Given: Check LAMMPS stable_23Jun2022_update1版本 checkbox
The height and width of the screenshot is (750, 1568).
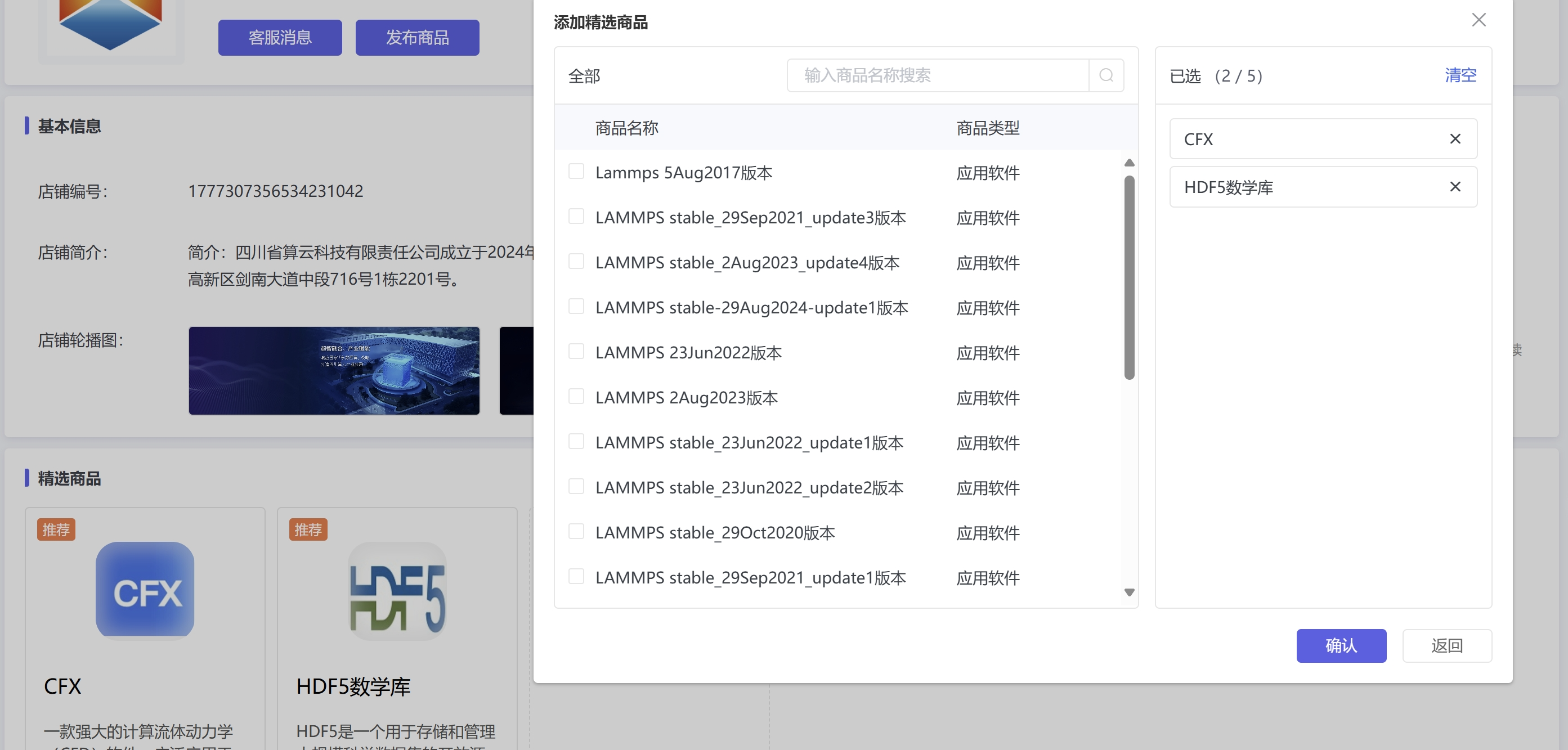Looking at the screenshot, I should [x=576, y=442].
